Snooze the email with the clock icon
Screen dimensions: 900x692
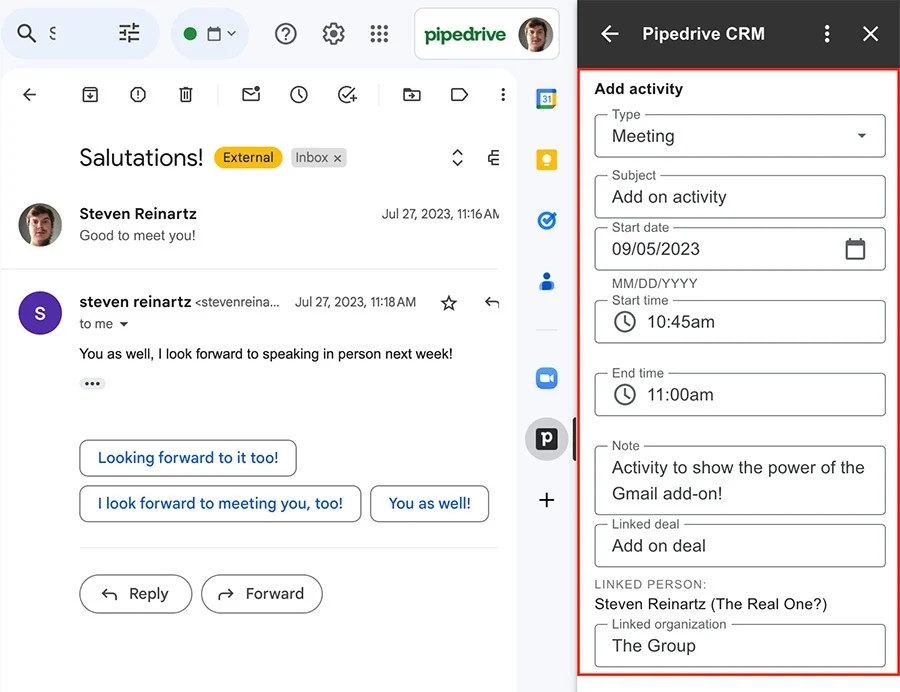point(298,94)
